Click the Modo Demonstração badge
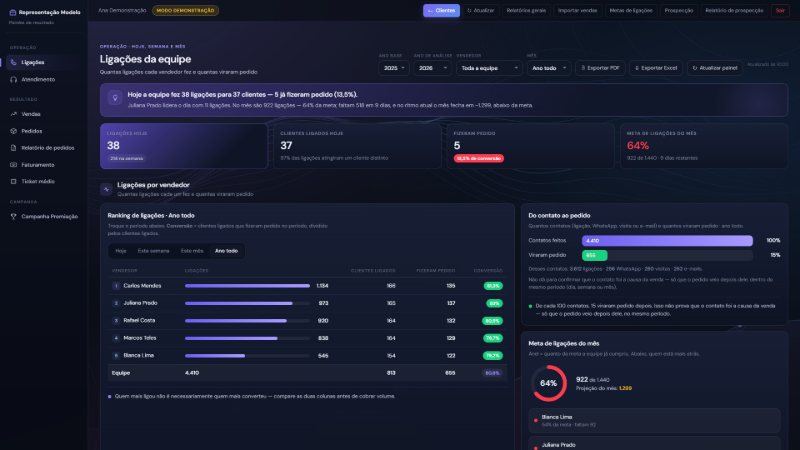 click(185, 11)
